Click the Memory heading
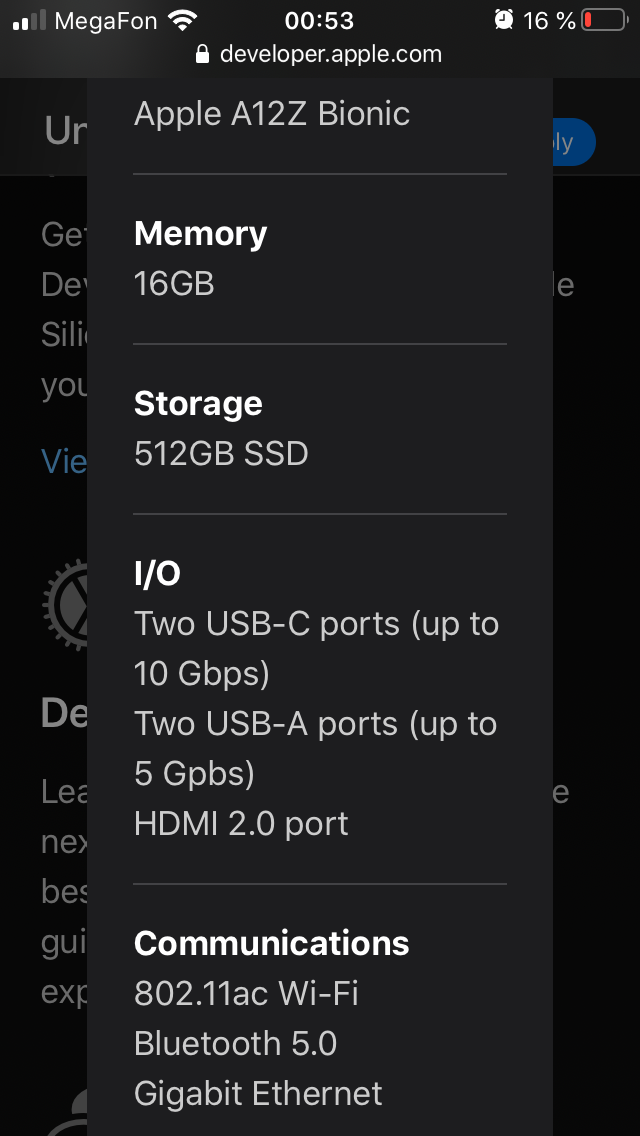Viewport: 640px width, 1136px height. pyautogui.click(x=200, y=233)
